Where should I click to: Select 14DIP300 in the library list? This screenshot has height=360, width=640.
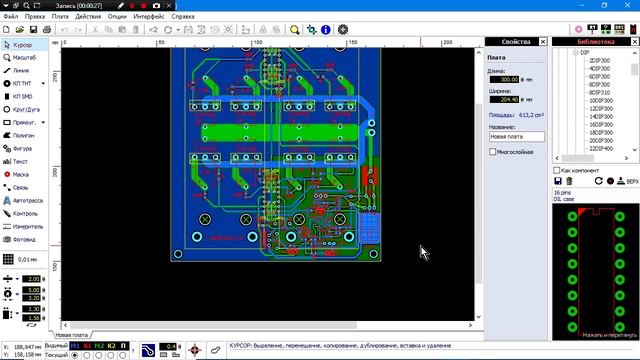601,117
